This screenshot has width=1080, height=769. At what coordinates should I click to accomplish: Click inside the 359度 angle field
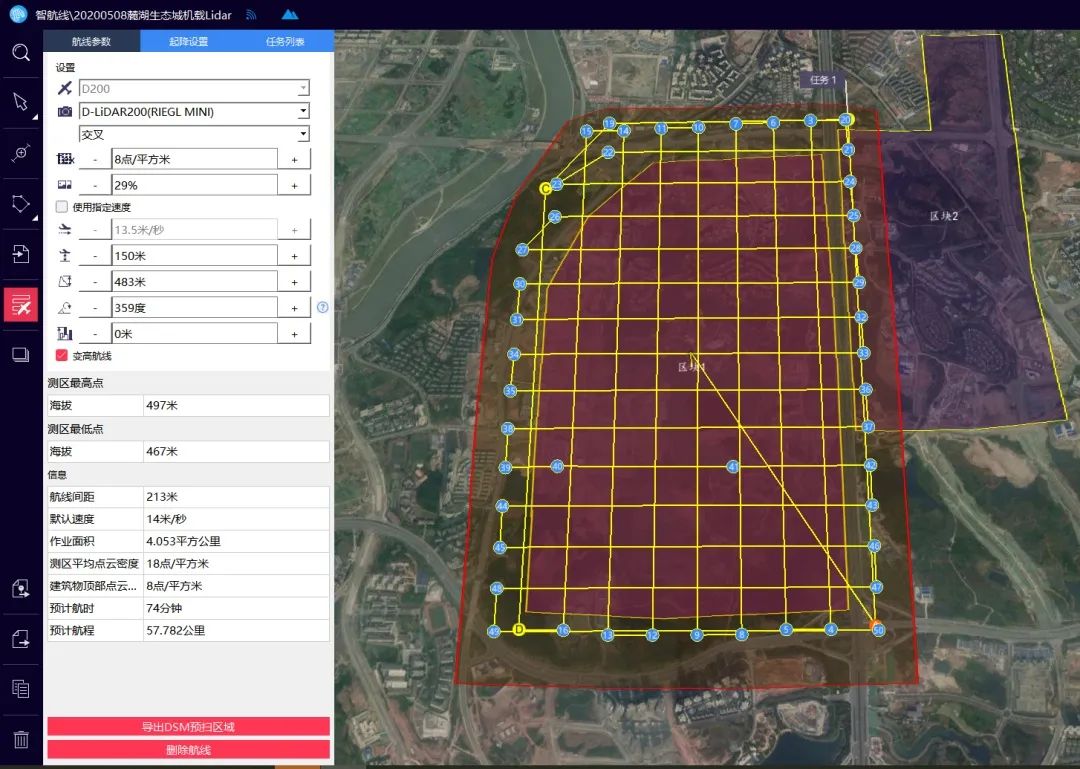pyautogui.click(x=194, y=308)
